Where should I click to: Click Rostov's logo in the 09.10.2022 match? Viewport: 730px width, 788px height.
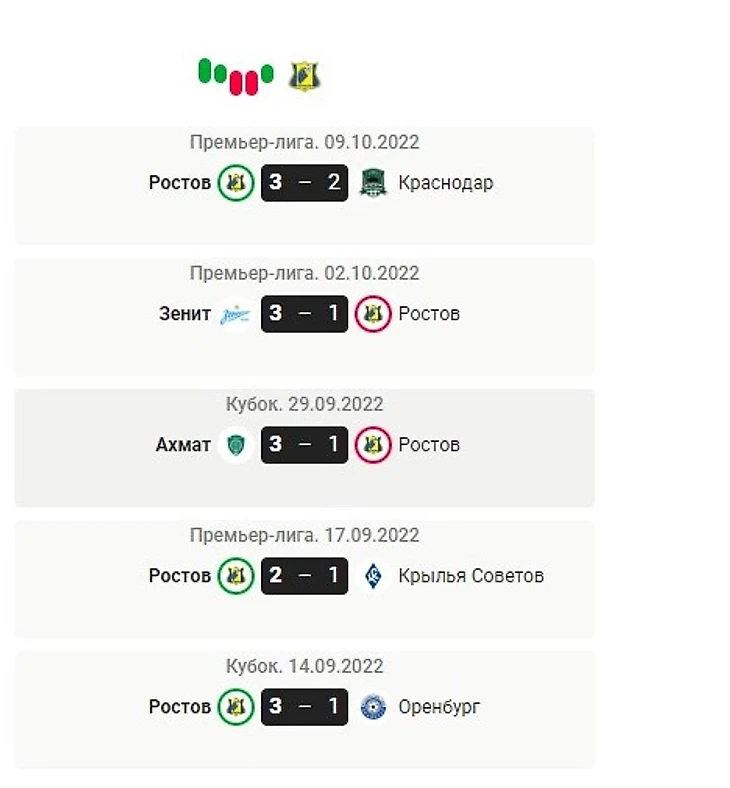pyautogui.click(x=235, y=183)
